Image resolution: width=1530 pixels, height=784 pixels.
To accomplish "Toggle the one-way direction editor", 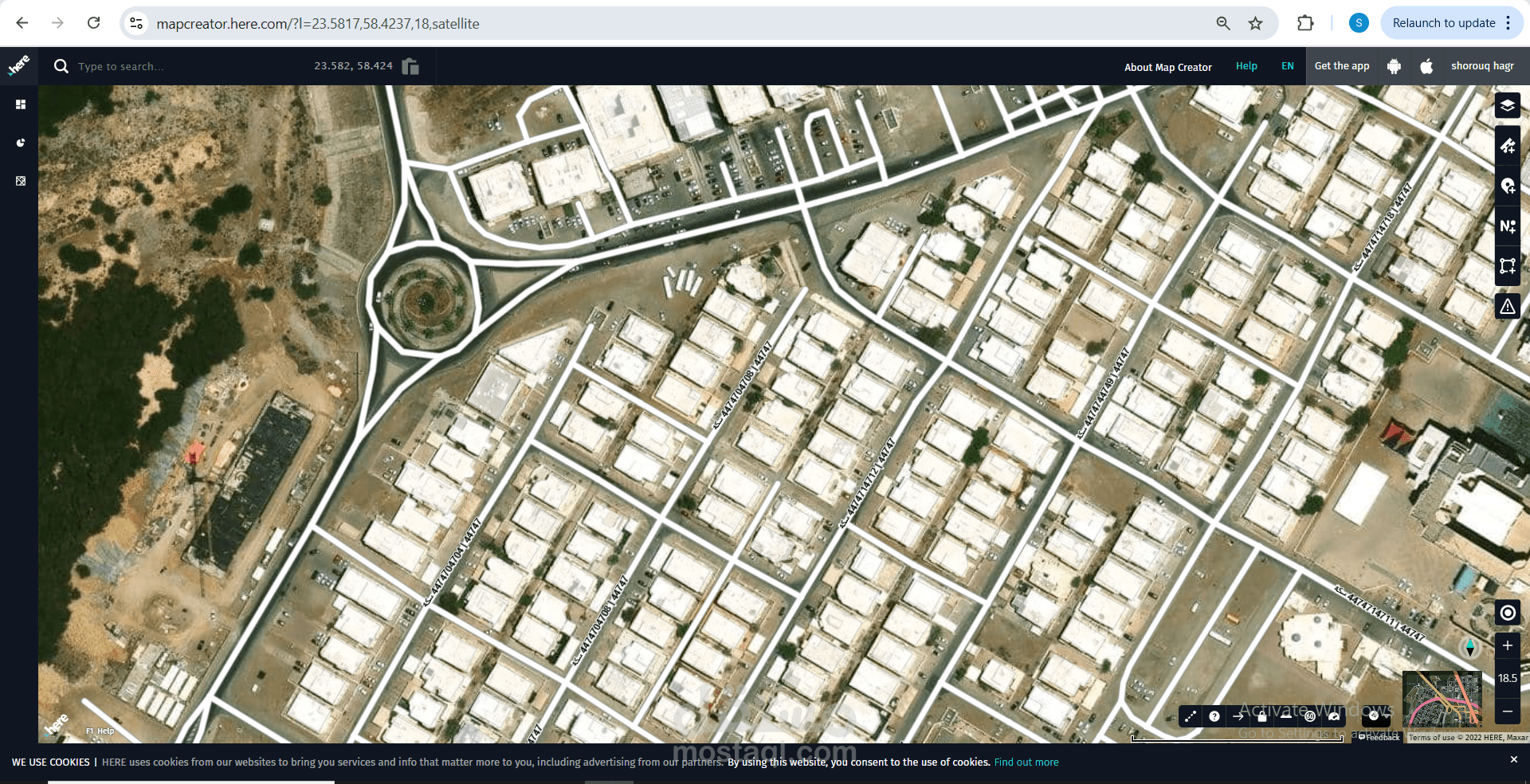I will pyautogui.click(x=1238, y=716).
